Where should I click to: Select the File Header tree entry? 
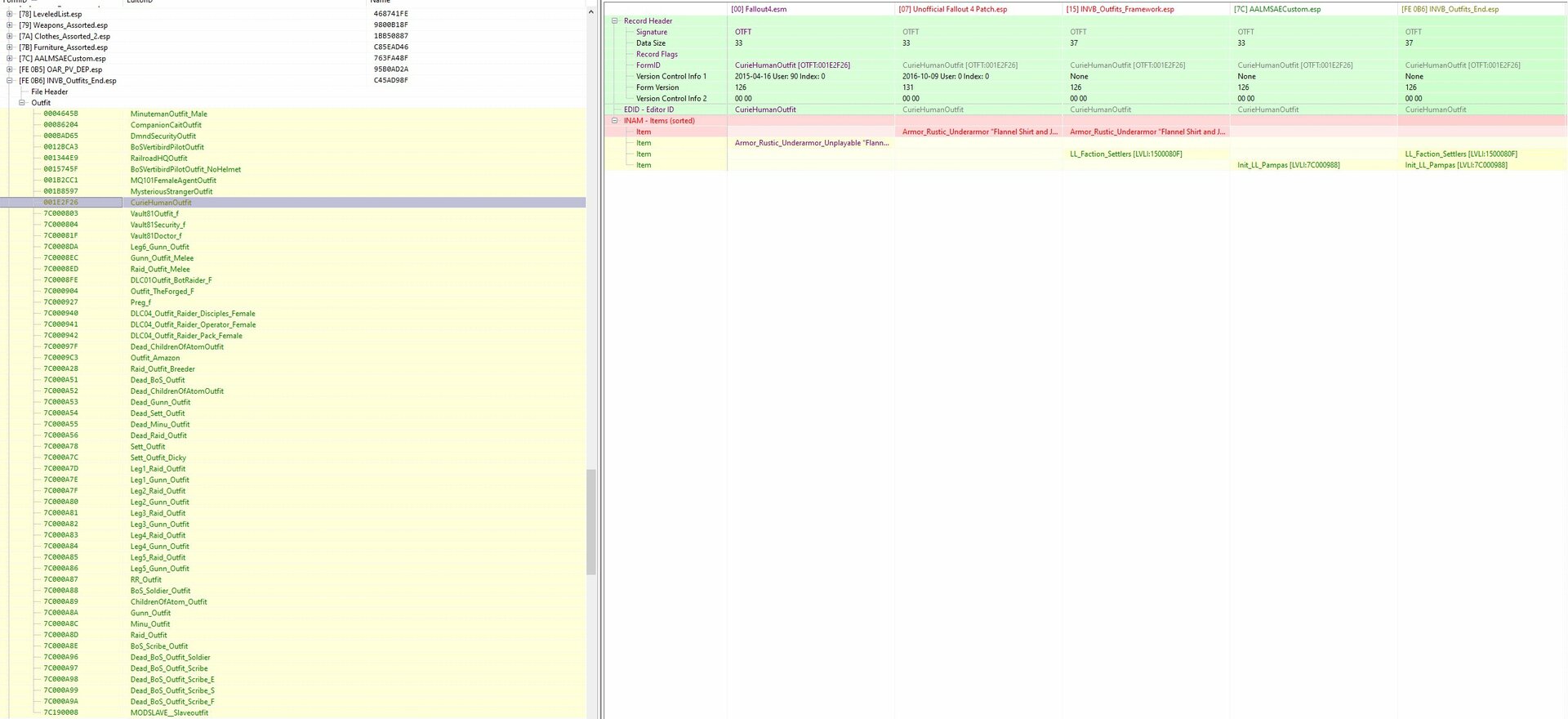(x=50, y=92)
